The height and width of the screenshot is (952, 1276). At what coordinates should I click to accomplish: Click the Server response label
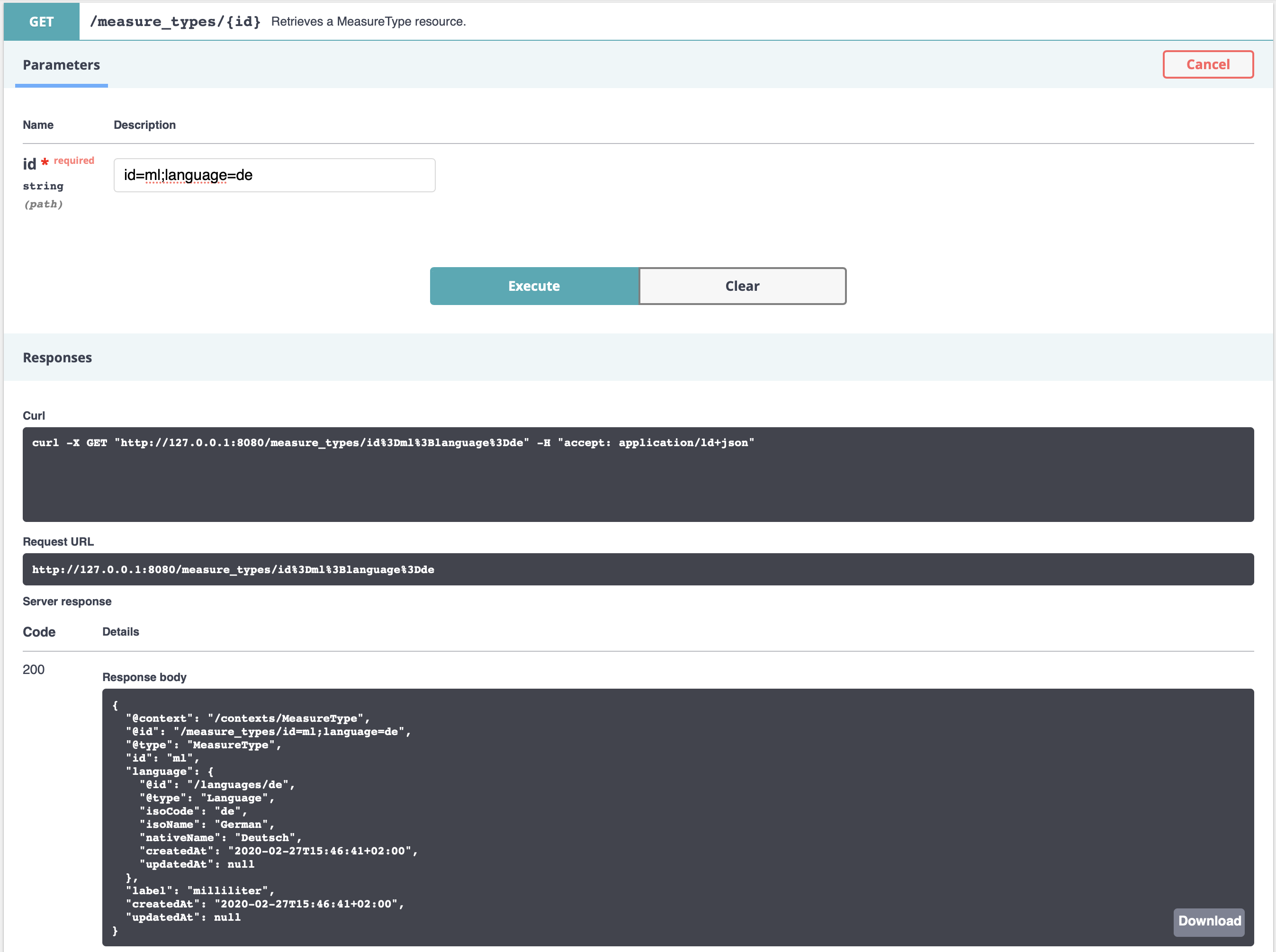tap(67, 601)
